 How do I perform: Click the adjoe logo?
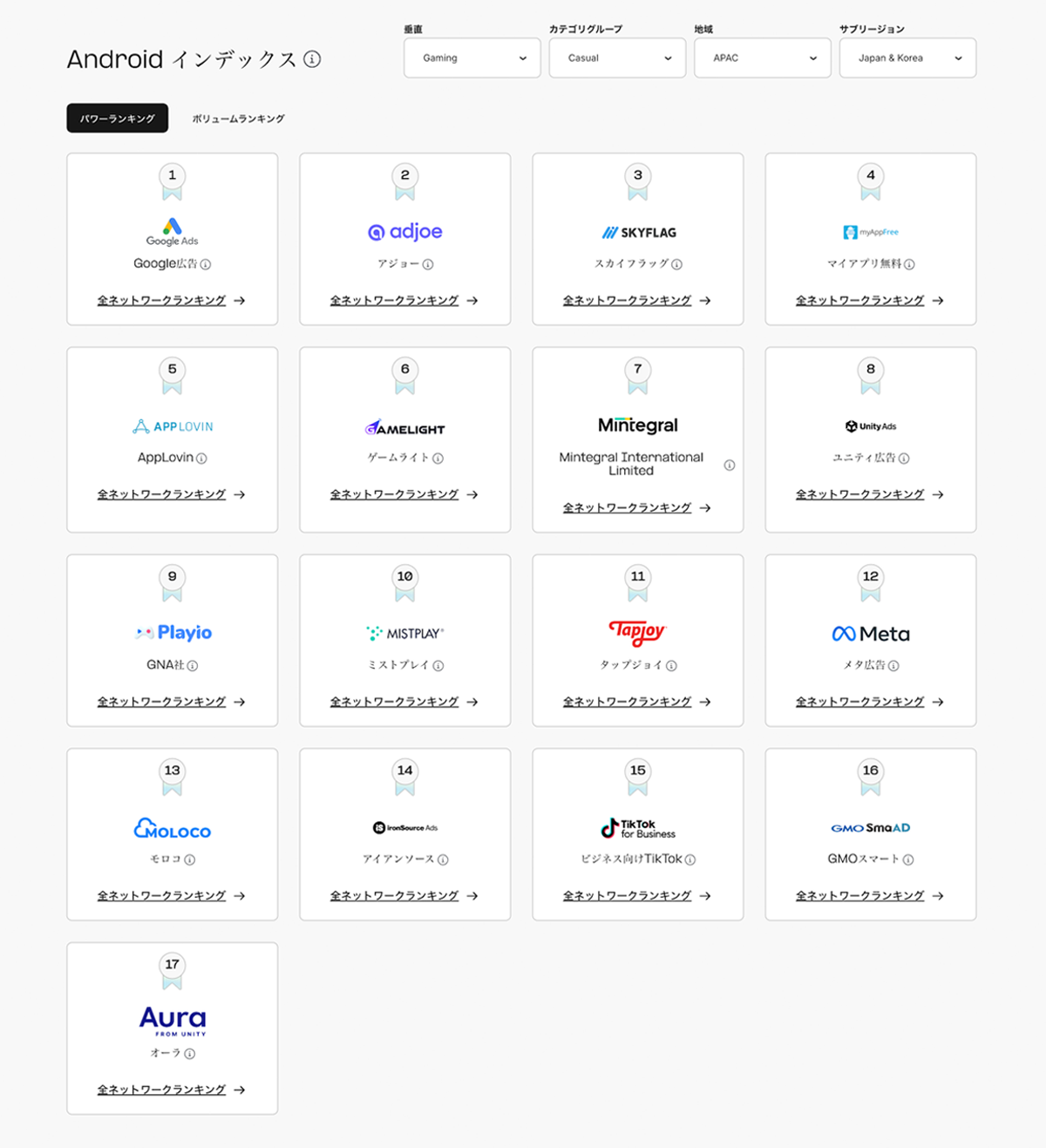[x=405, y=232]
